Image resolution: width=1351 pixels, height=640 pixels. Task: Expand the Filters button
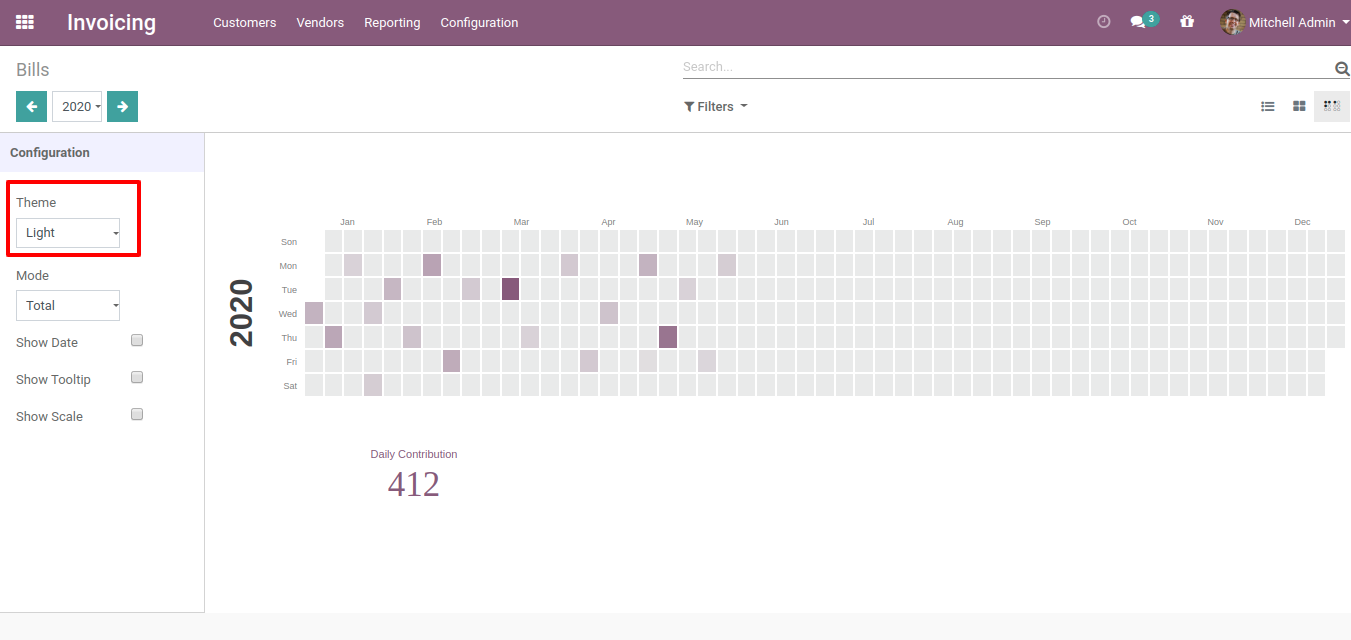715,106
